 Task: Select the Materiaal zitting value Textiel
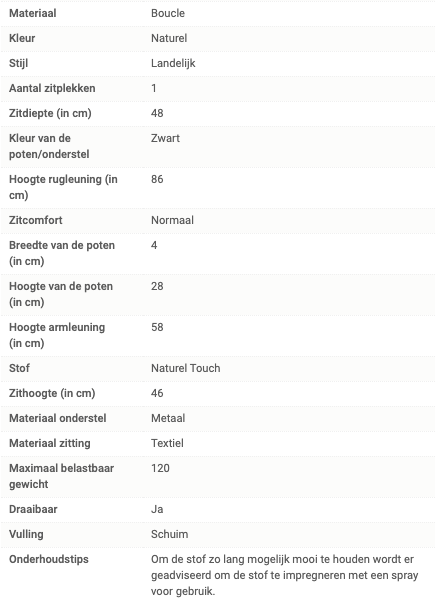click(x=167, y=443)
